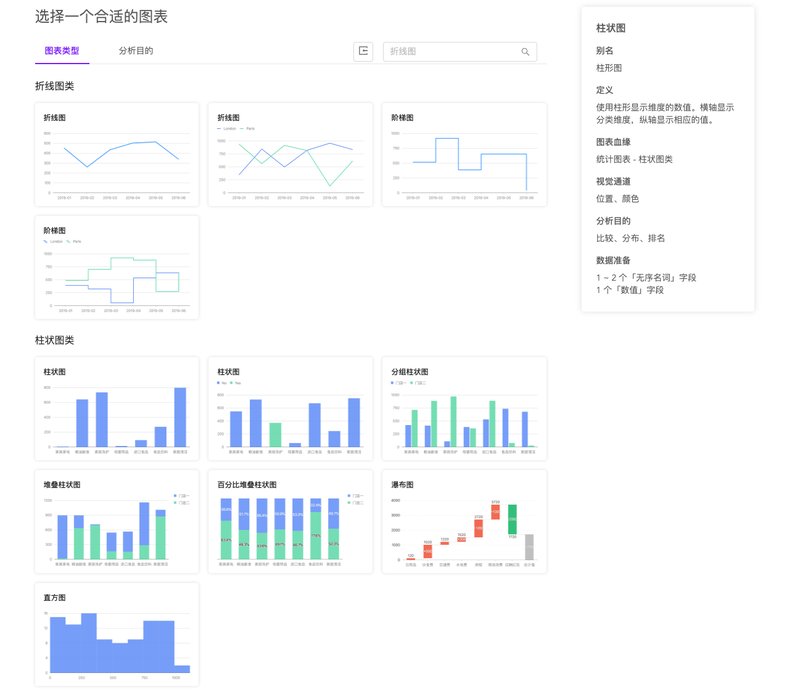
Task: Select the 瀑布图 waterfall chart card
Action: (x=464, y=522)
